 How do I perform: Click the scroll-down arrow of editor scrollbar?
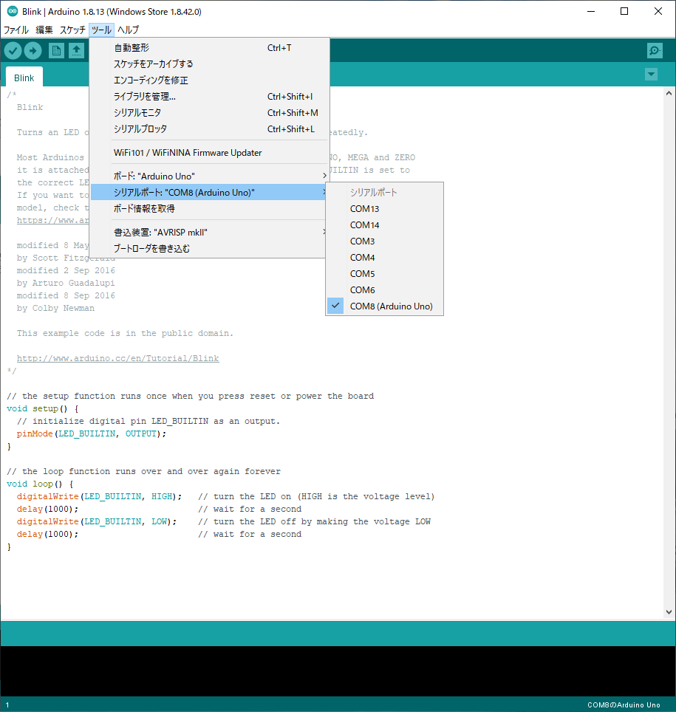tap(669, 612)
